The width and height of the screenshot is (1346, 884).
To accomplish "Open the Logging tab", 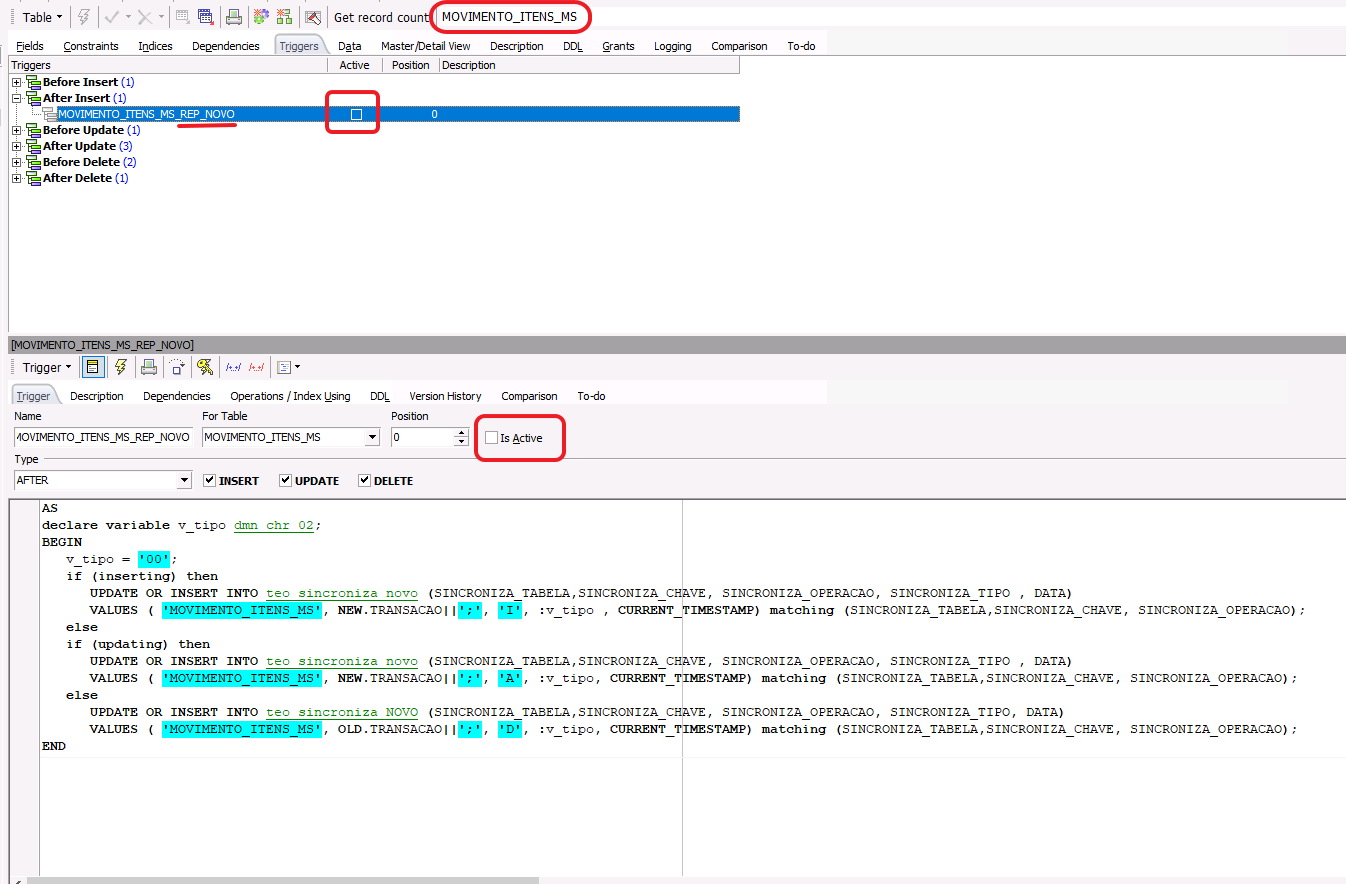I will pos(673,46).
